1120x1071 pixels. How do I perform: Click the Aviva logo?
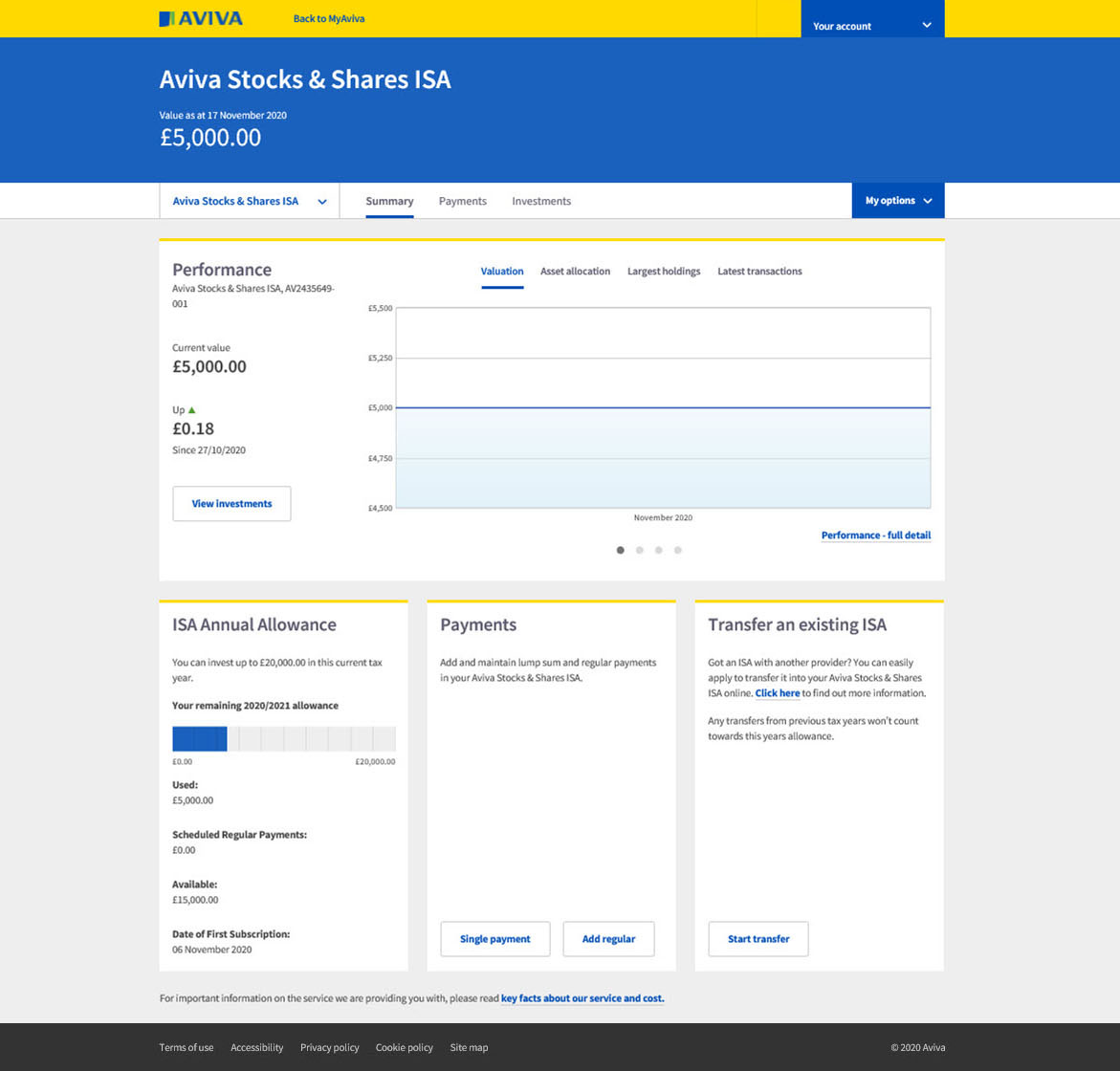[201, 18]
